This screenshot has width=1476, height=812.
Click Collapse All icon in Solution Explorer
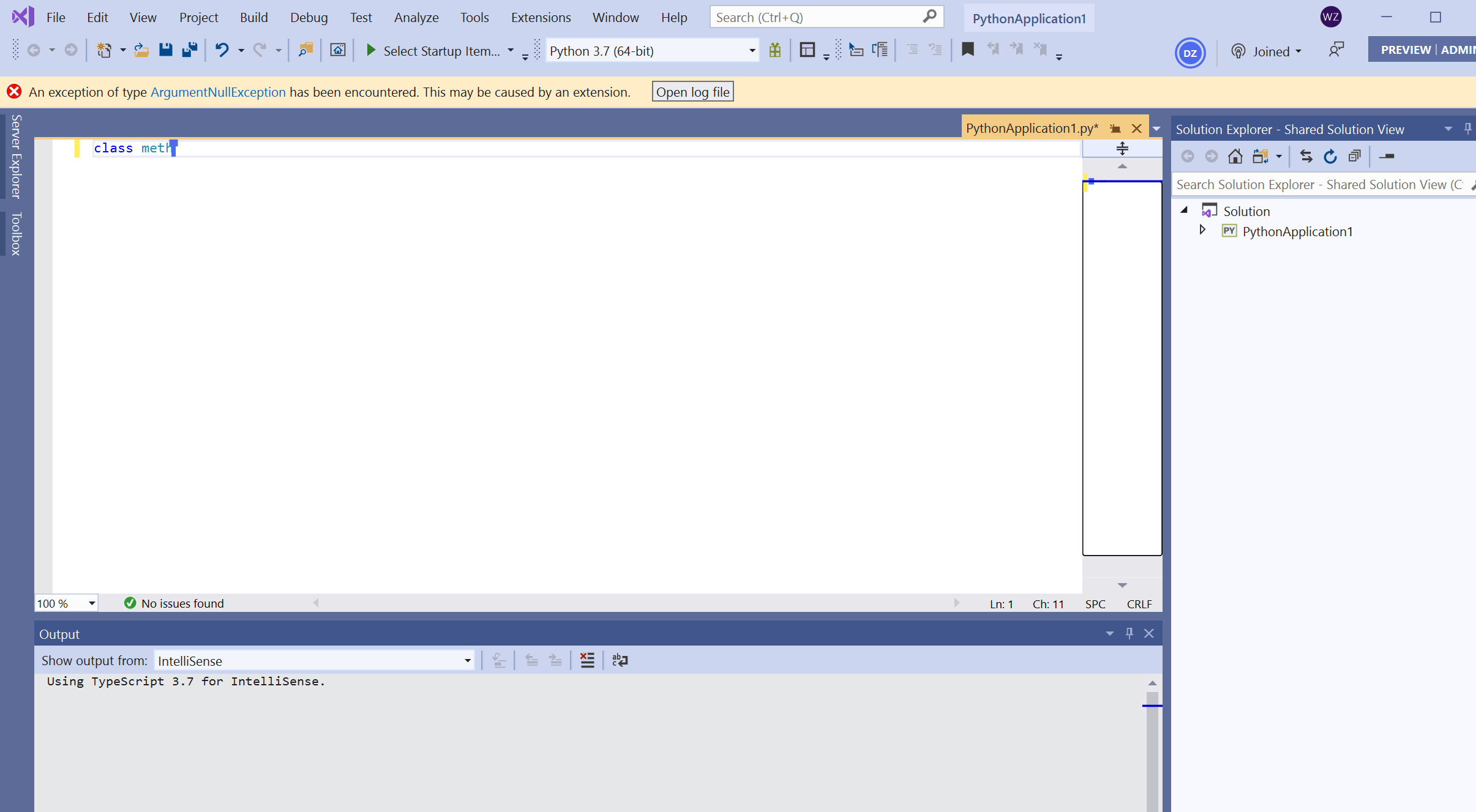click(1354, 157)
